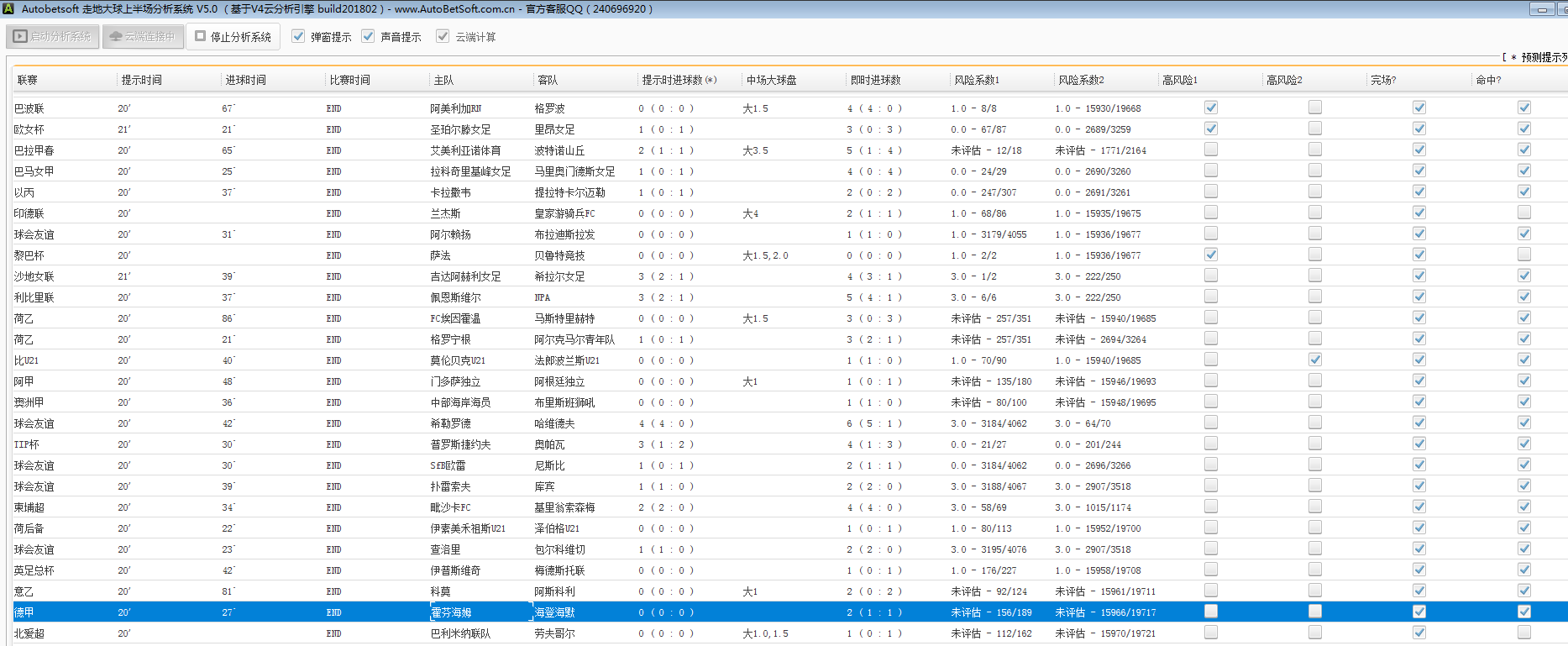Check the 命中? box in 印德联 row
Image resolution: width=1568 pixels, height=646 pixels.
pos(1523,213)
